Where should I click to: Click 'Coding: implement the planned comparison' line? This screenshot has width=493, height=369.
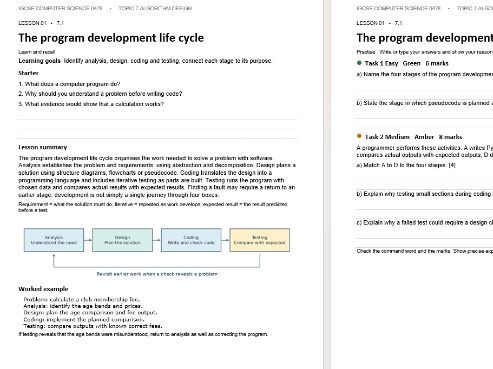[x=84, y=319]
